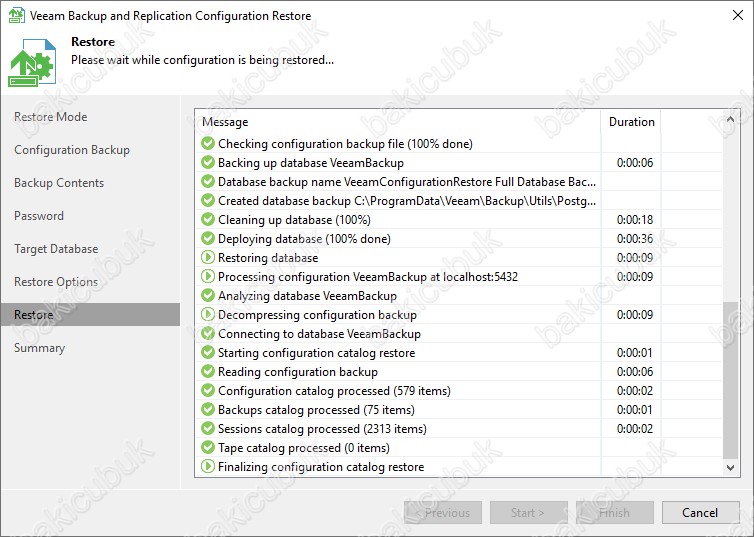The height and width of the screenshot is (537, 754).
Task: Click status icon beside Created database backup row
Action: [x=208, y=200]
